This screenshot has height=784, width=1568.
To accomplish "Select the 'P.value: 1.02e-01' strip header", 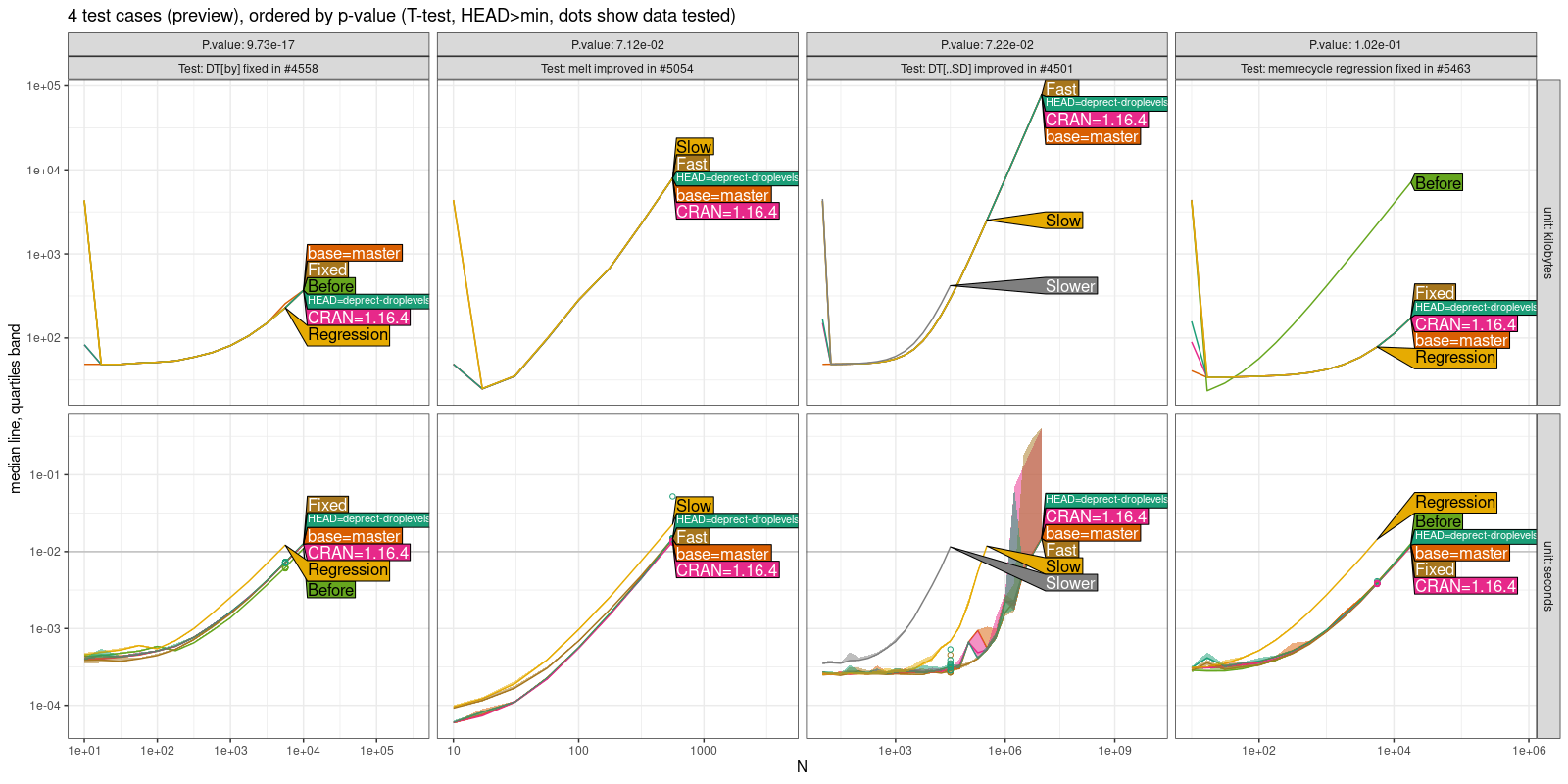I will (1355, 45).
